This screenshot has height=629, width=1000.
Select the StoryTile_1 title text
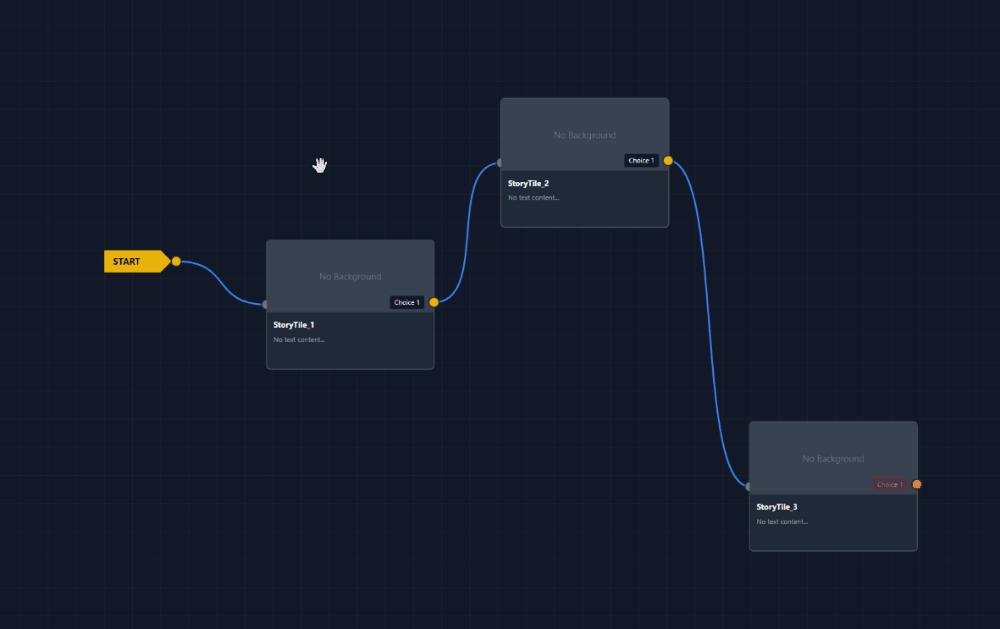294,325
